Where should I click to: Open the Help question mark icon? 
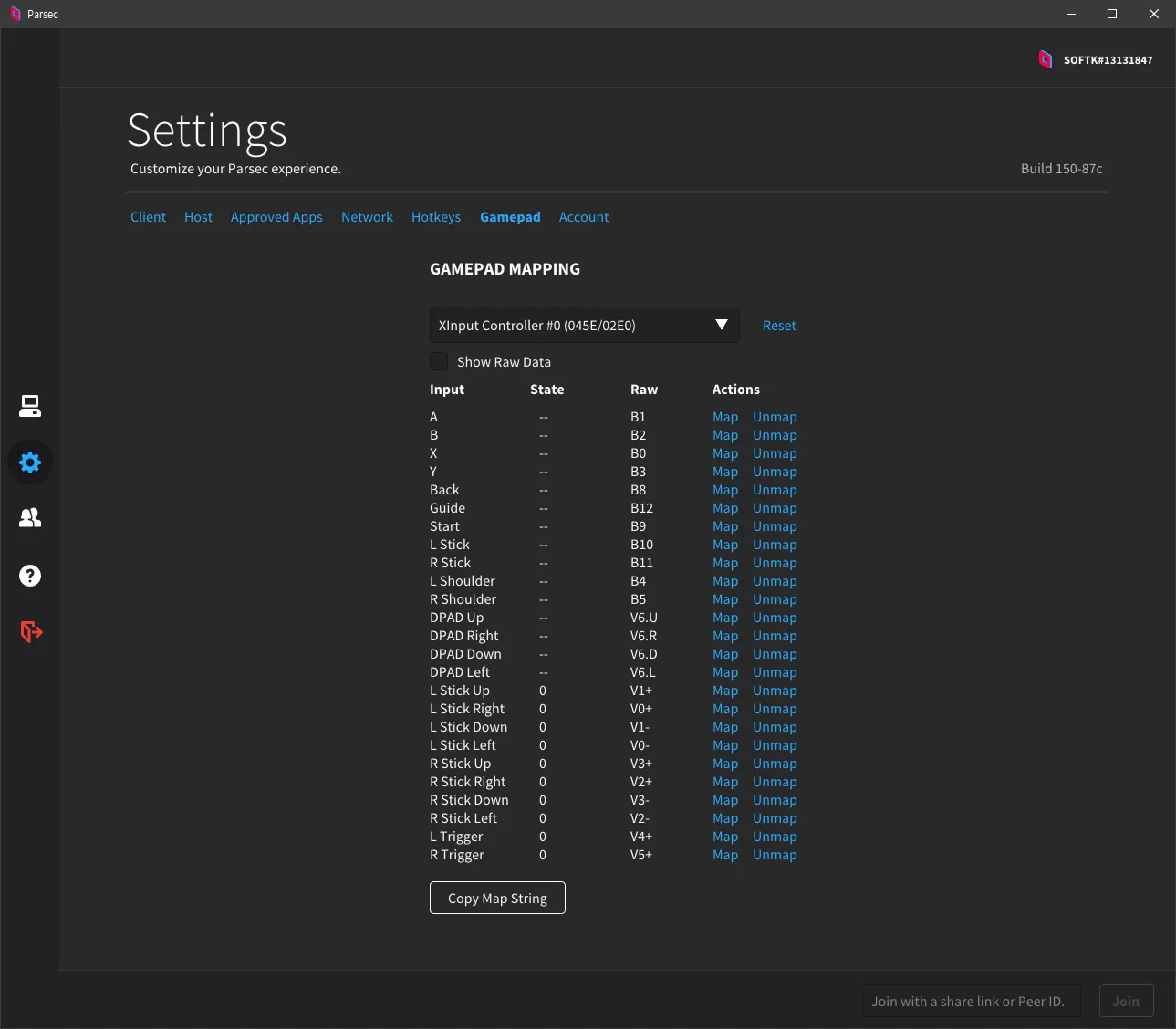[30, 576]
